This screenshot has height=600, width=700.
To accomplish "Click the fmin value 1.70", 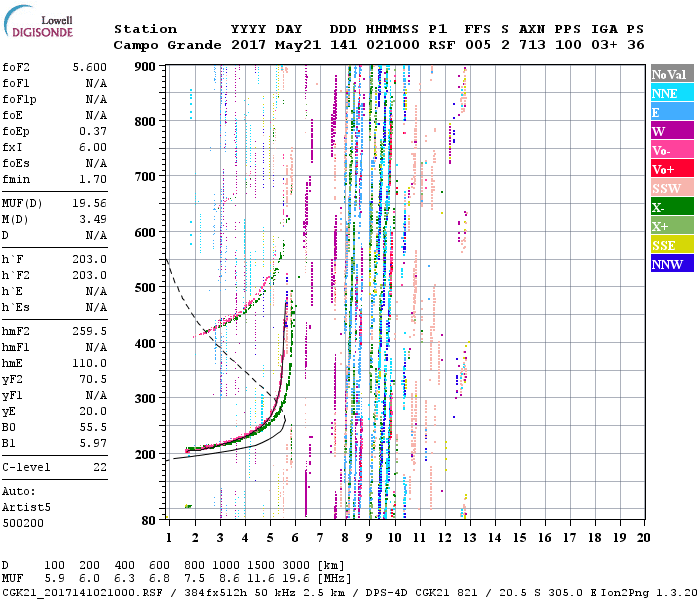I will pyautogui.click(x=93, y=179).
